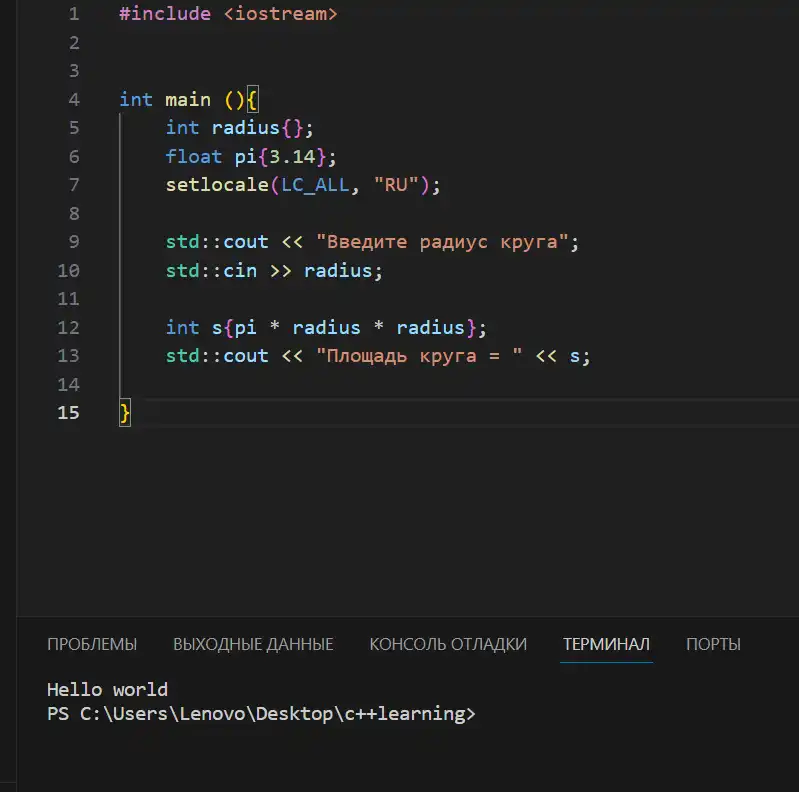Click LC_ALL constant in setlocale
Image resolution: width=799 pixels, height=792 pixels.
coord(315,185)
